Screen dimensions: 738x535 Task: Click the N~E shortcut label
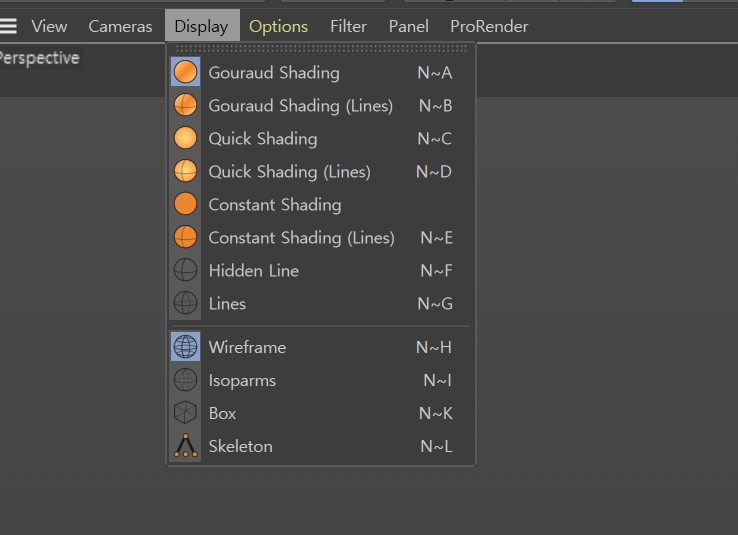pyautogui.click(x=436, y=238)
